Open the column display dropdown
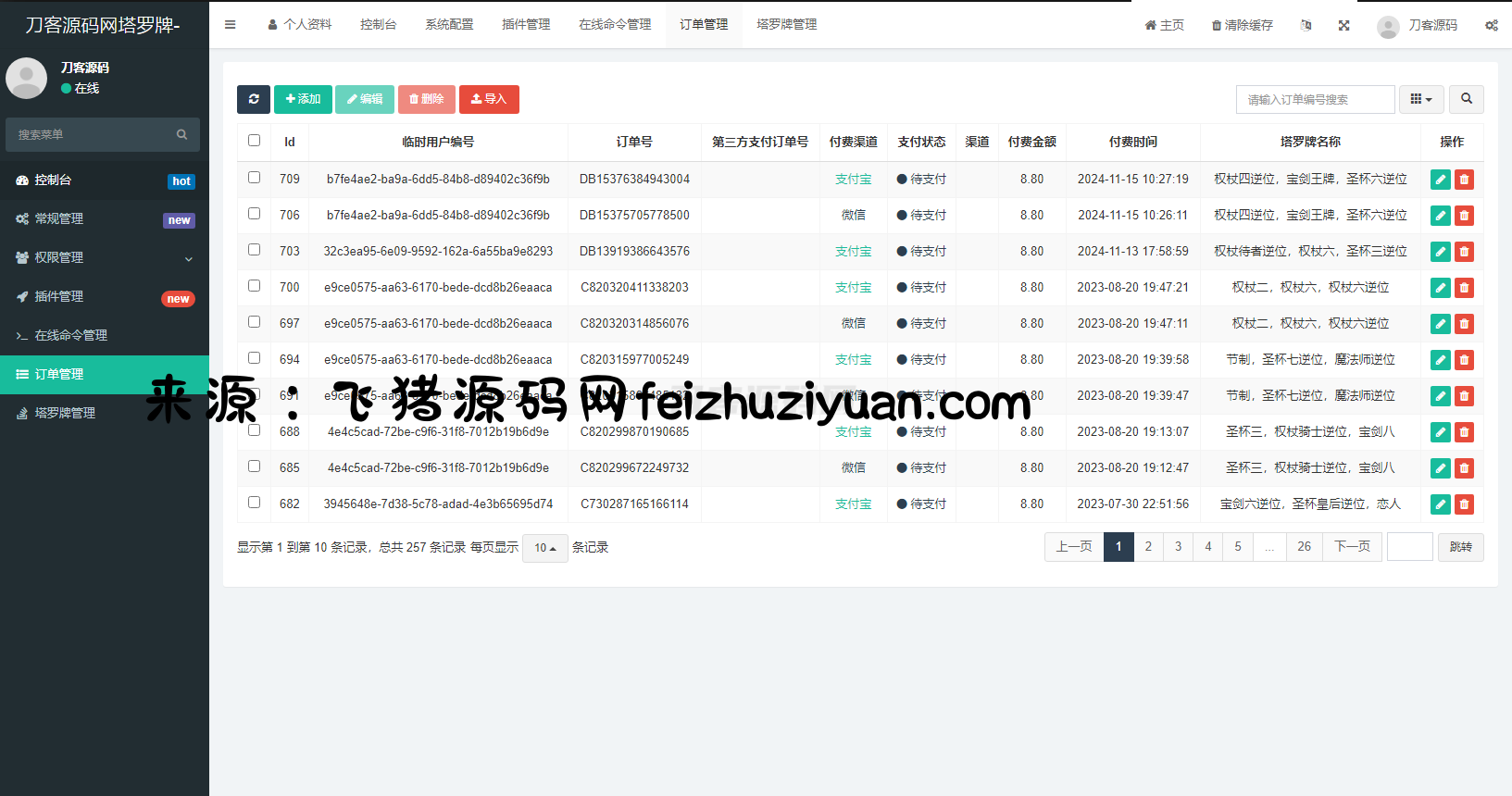The height and width of the screenshot is (796, 1512). click(1420, 99)
